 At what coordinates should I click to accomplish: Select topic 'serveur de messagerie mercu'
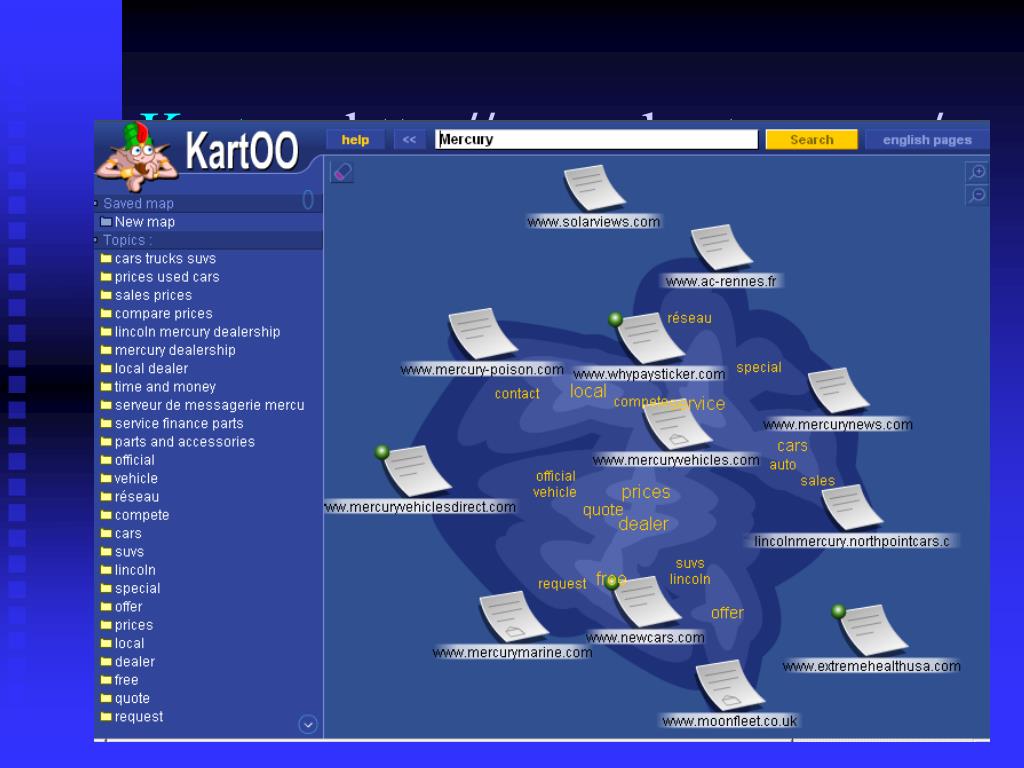[x=209, y=405]
